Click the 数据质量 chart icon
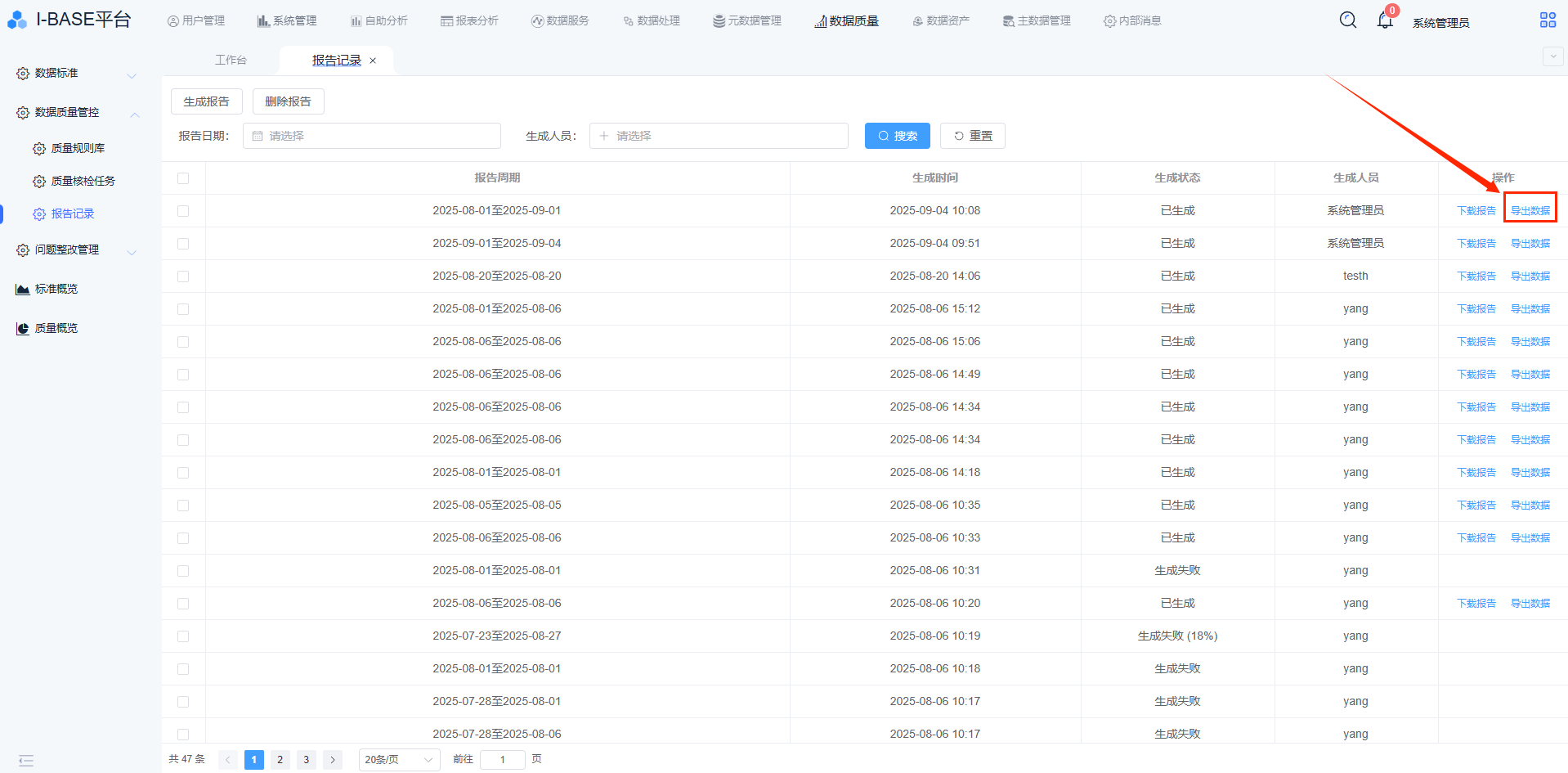Screen dimensions: 1568x773 click(x=820, y=21)
